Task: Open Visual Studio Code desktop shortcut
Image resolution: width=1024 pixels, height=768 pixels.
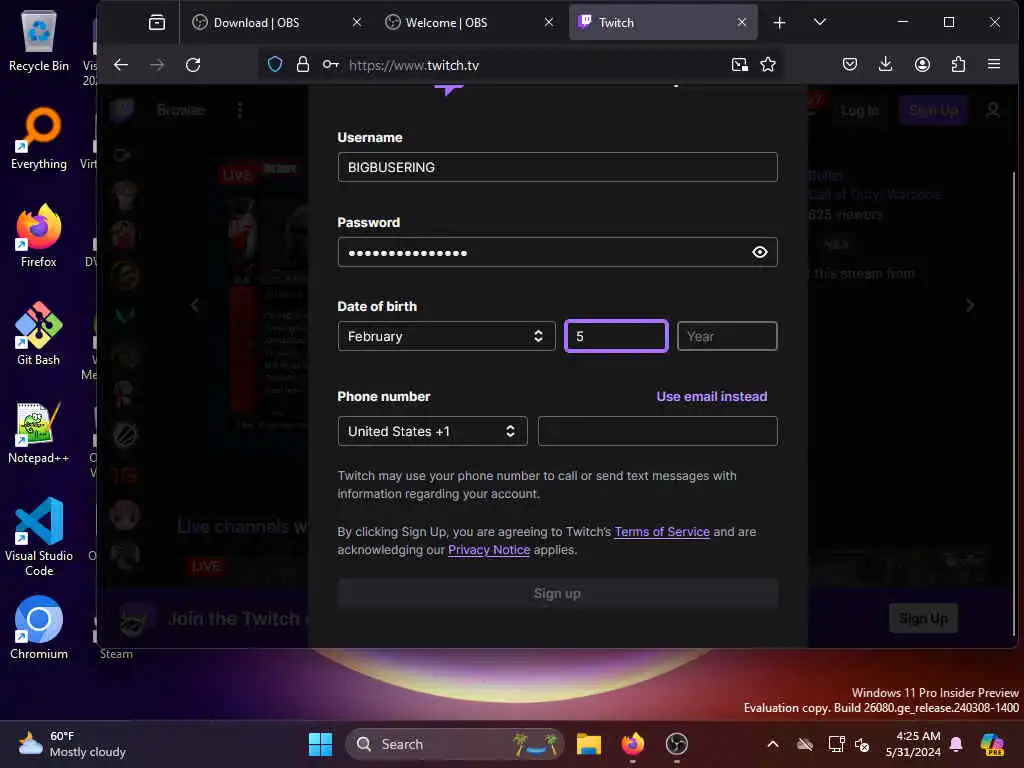Action: click(x=39, y=537)
